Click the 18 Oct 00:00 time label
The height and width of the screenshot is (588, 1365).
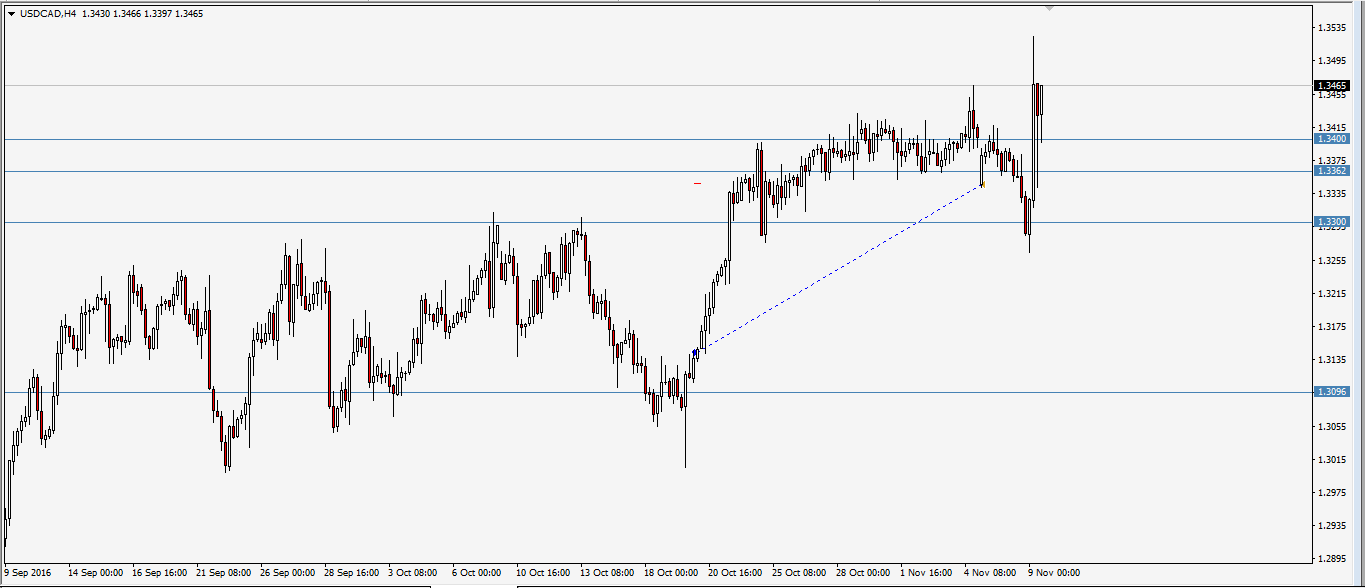(672, 573)
